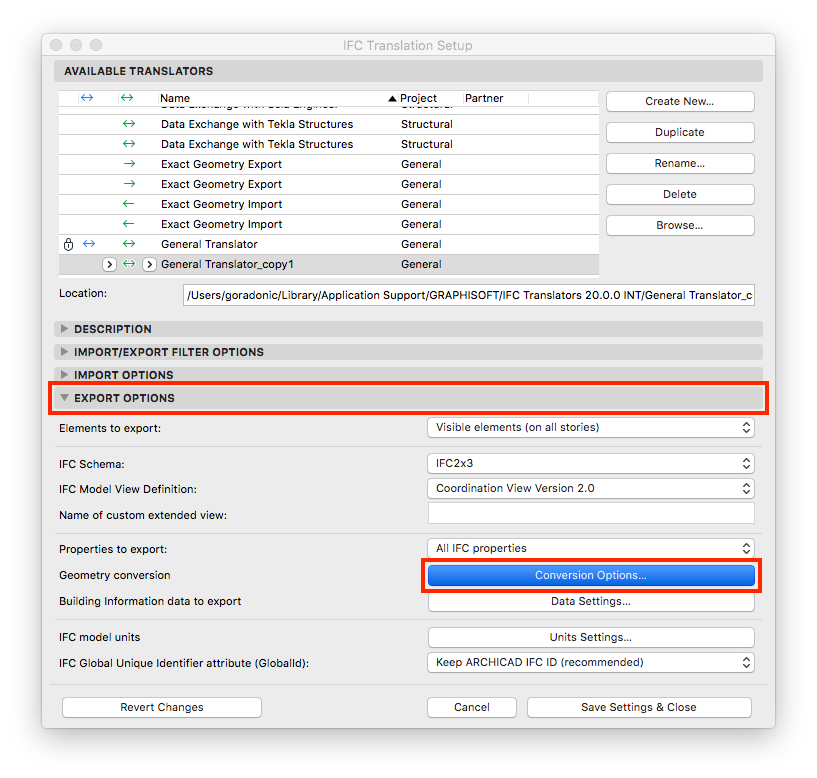817x778 pixels.
Task: Collapse the EXPORT OPTIONS section
Action: tap(64, 398)
